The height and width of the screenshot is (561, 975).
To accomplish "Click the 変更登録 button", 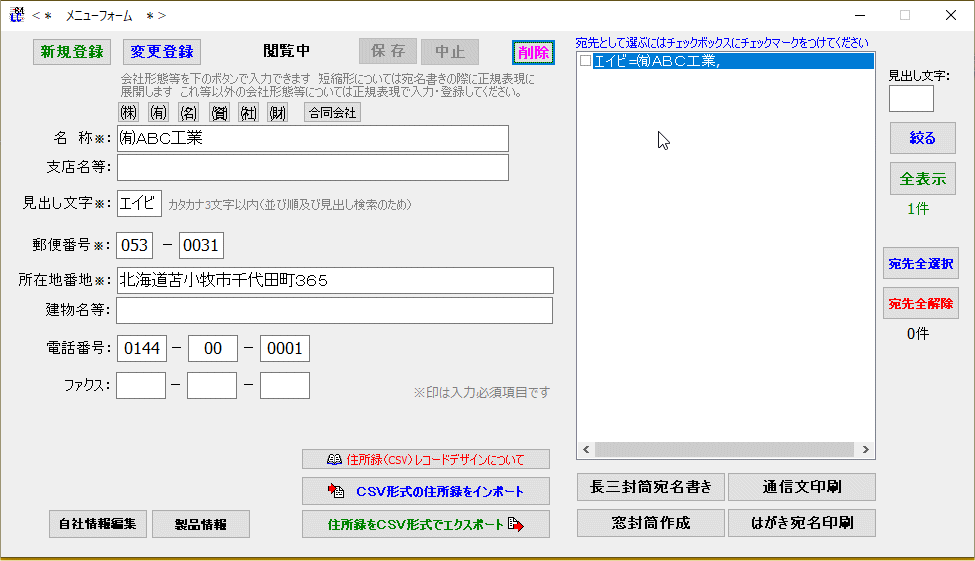I will coord(162,52).
